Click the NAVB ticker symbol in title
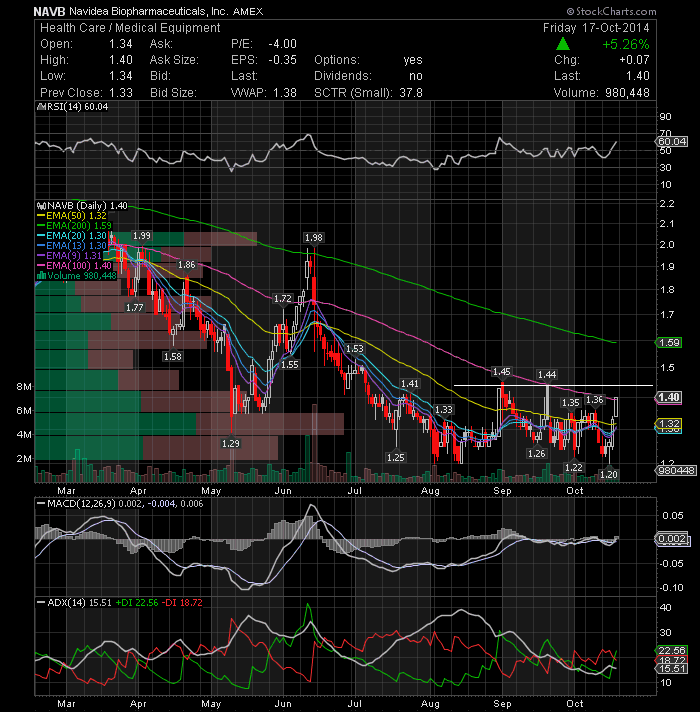Screen dimensions: 700x712 pyautogui.click(x=49, y=11)
